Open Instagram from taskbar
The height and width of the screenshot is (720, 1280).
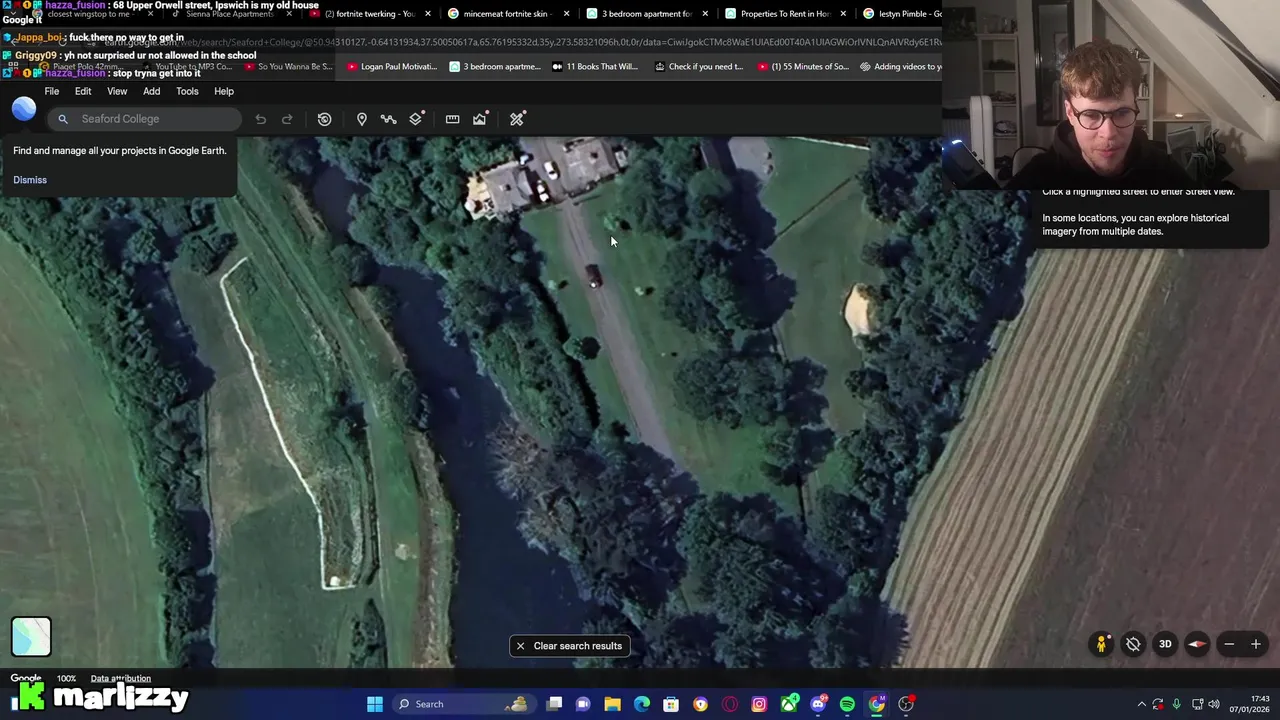coord(759,704)
